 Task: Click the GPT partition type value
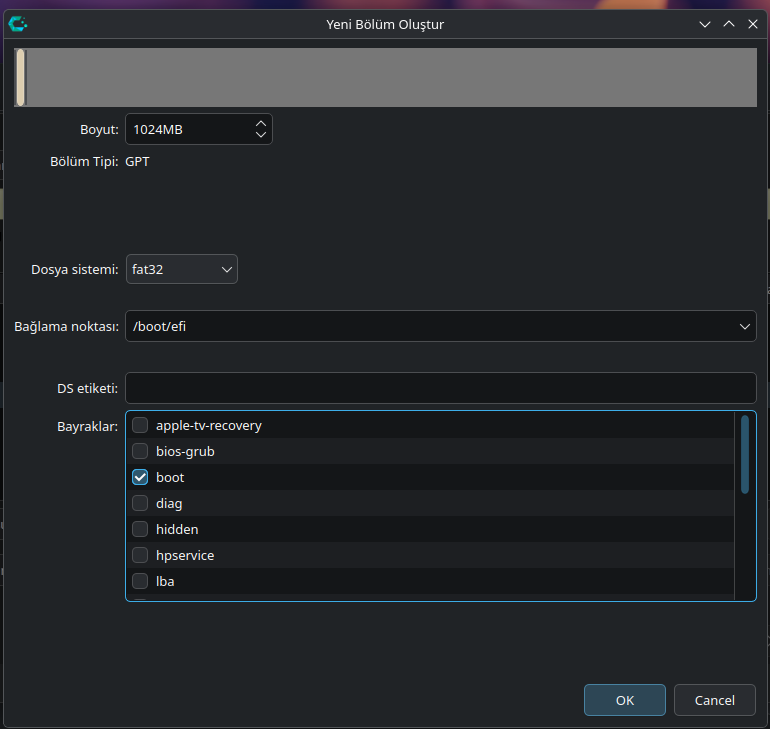(x=137, y=162)
